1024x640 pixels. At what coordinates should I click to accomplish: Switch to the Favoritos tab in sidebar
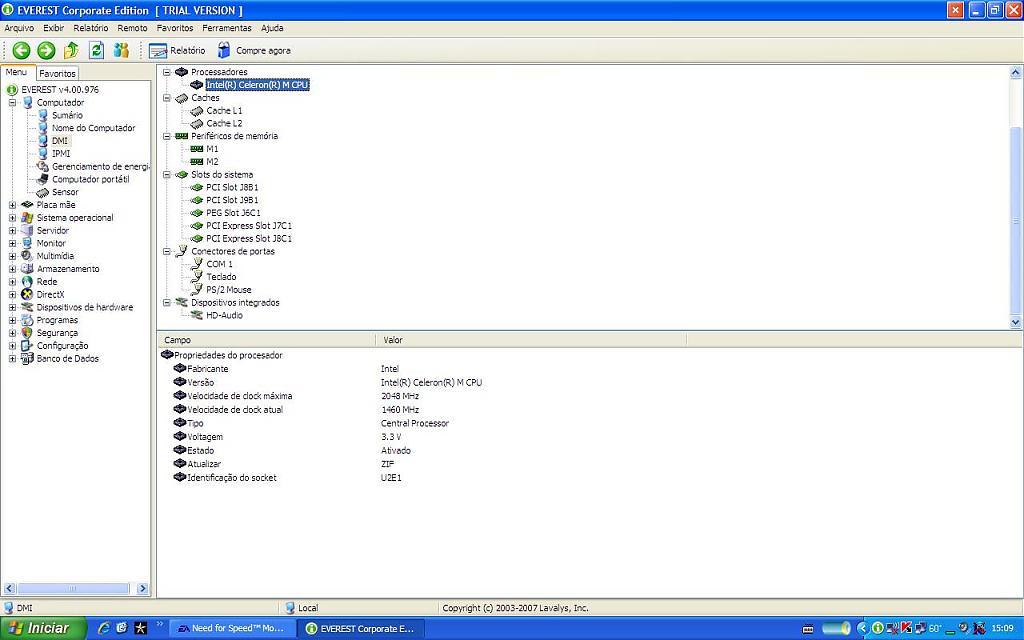(x=57, y=74)
